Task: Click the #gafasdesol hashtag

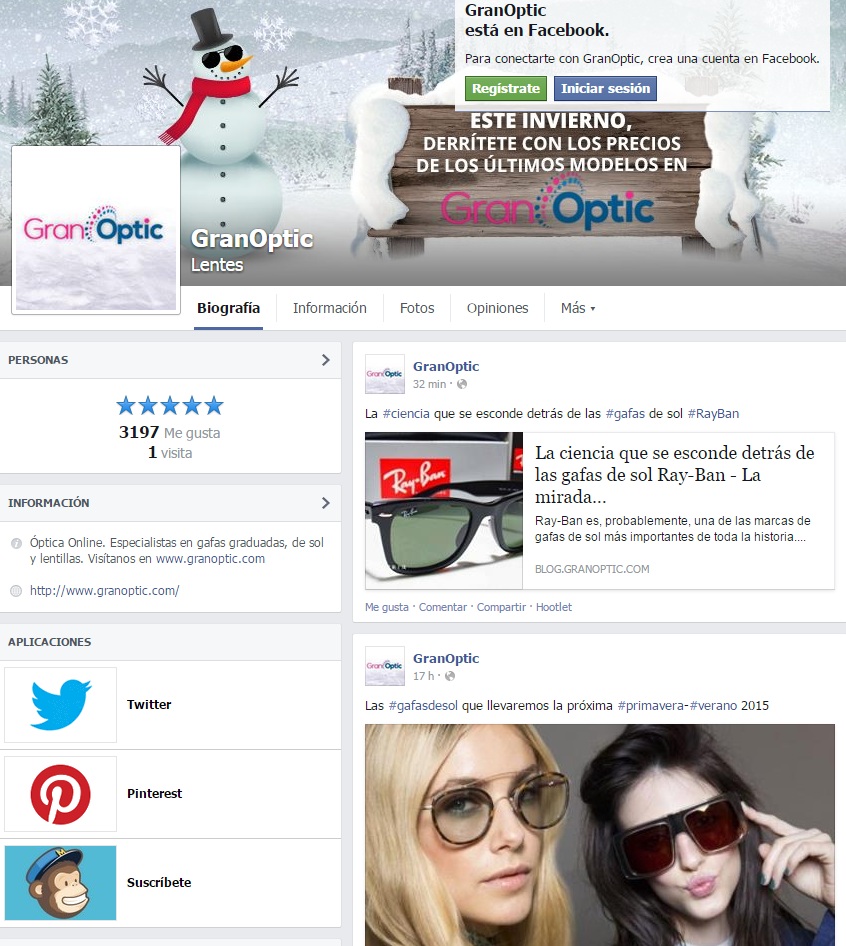Action: click(x=423, y=706)
